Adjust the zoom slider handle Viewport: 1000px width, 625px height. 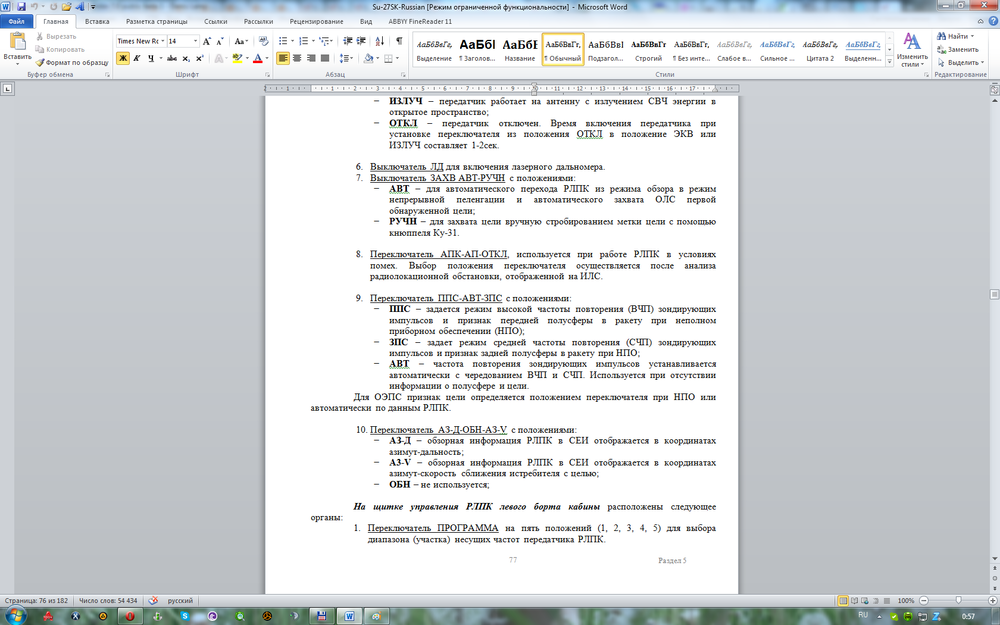click(x=959, y=601)
